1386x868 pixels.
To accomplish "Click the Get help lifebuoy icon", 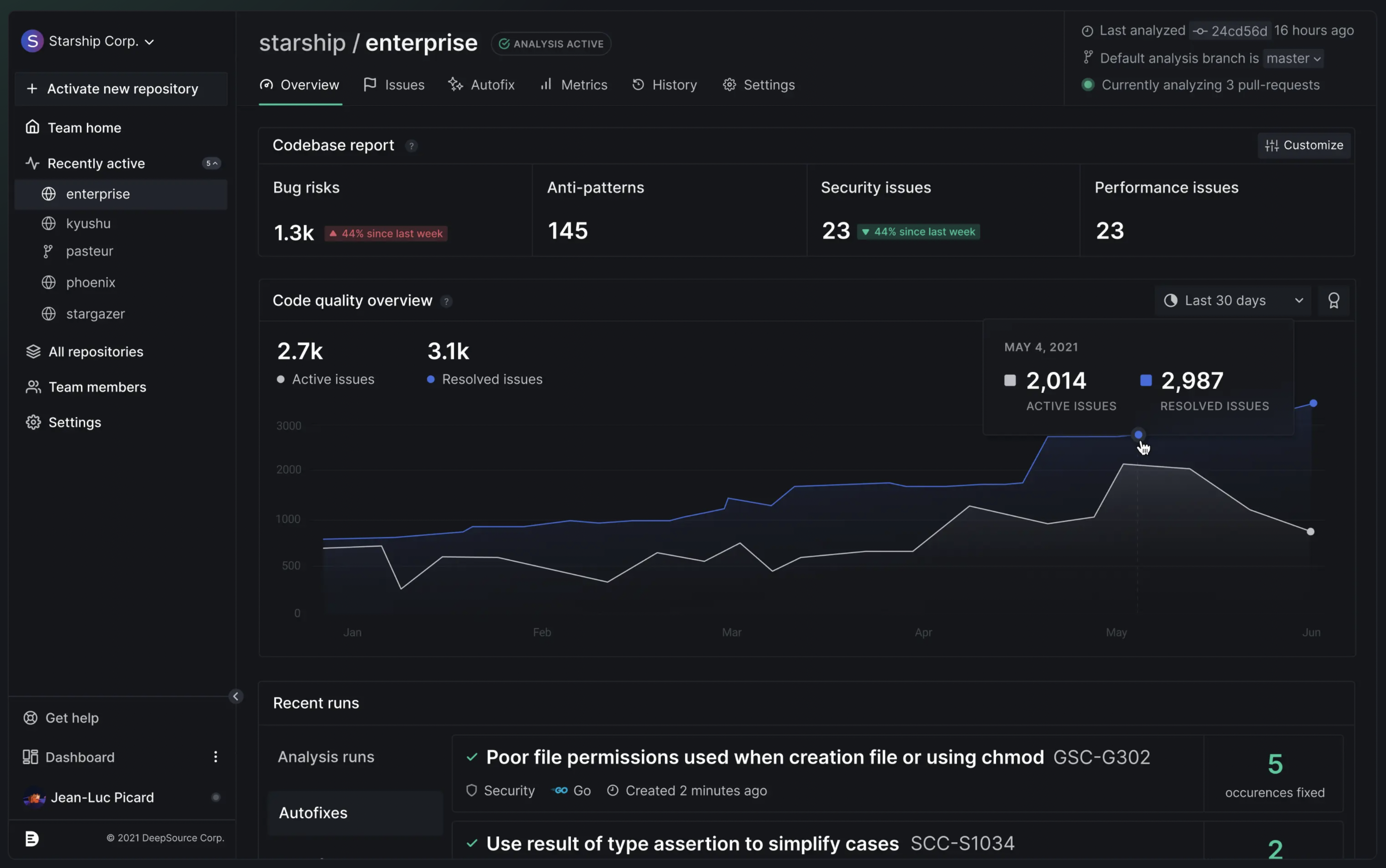I will 30,718.
